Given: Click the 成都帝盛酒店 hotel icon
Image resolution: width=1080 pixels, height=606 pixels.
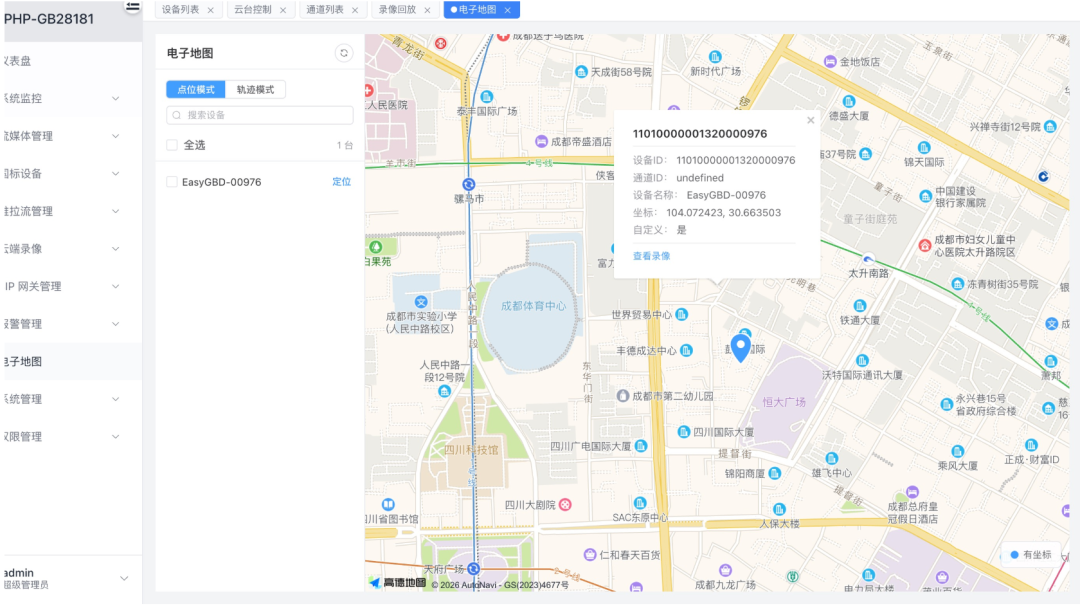Looking at the screenshot, I should tap(541, 141).
